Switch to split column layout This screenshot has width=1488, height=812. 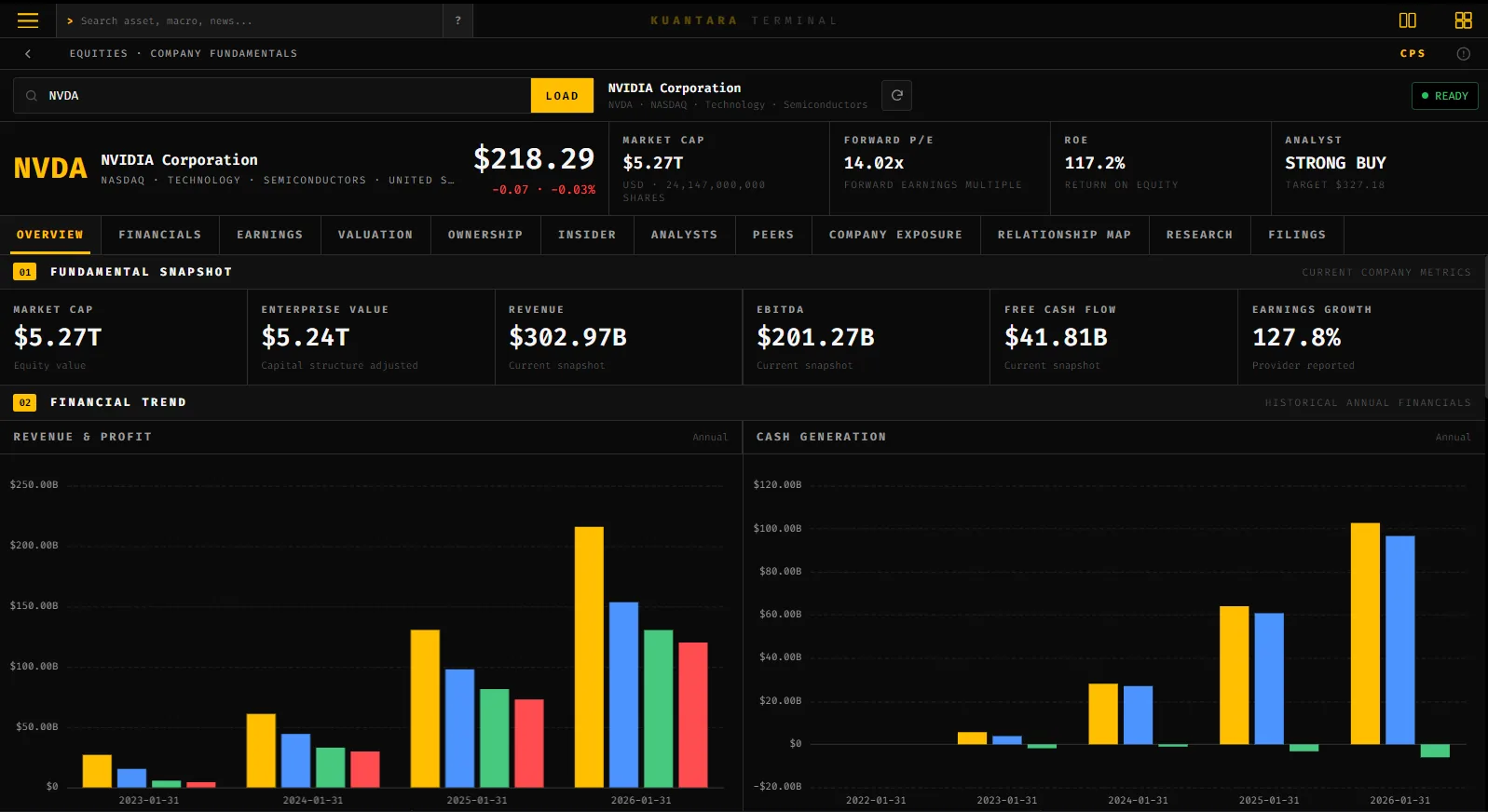[1407, 20]
